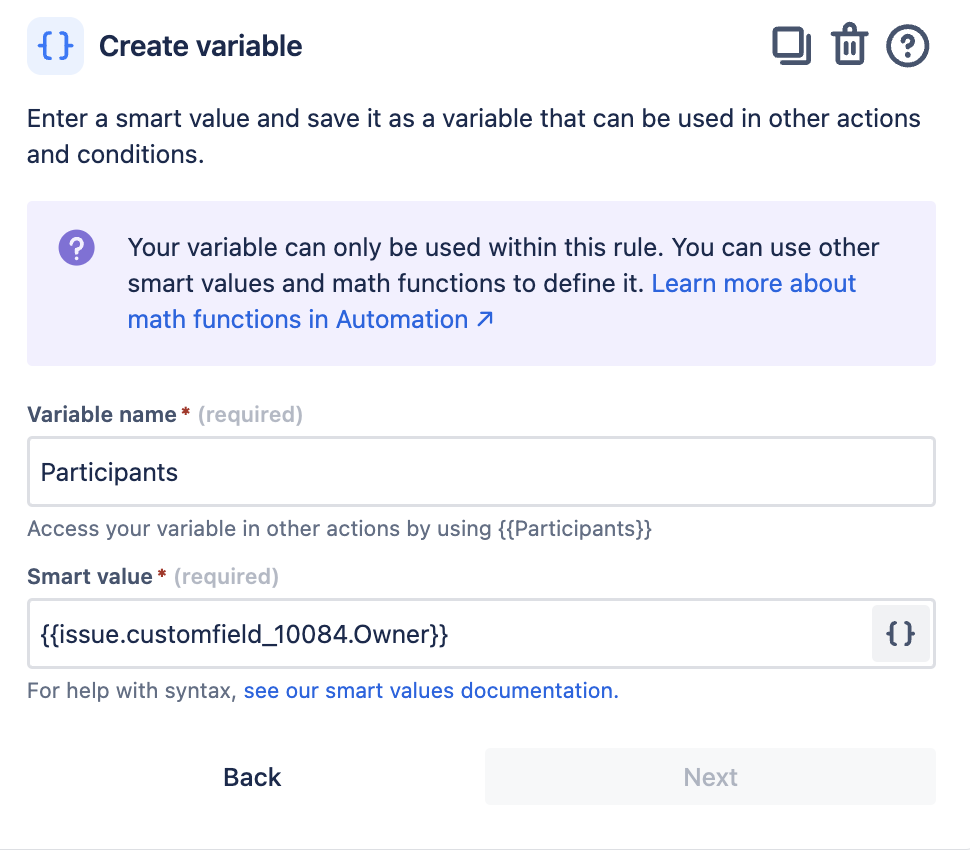
Task: Click the Smart value label
Action: (90, 577)
